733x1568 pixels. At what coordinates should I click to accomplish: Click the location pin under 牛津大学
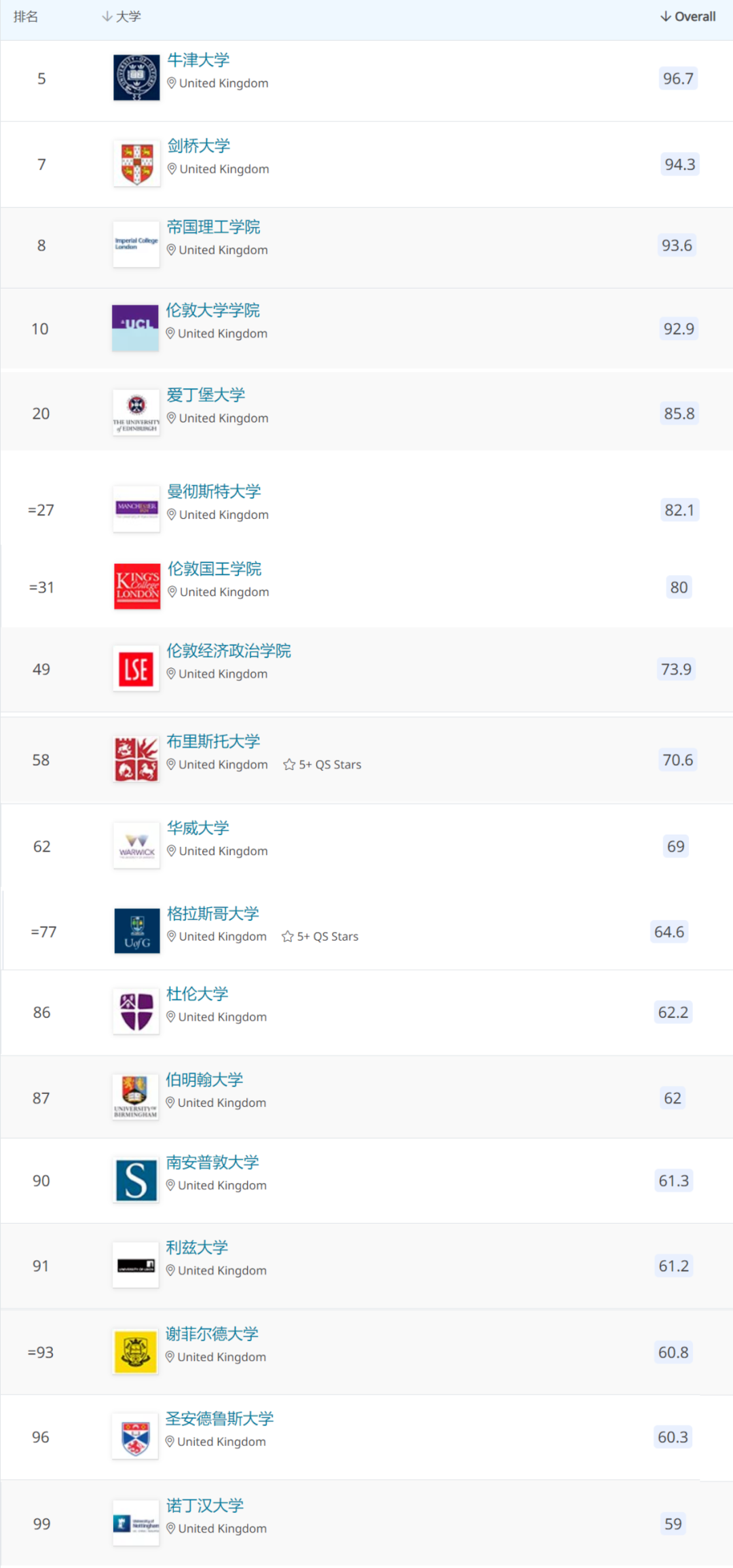(172, 83)
